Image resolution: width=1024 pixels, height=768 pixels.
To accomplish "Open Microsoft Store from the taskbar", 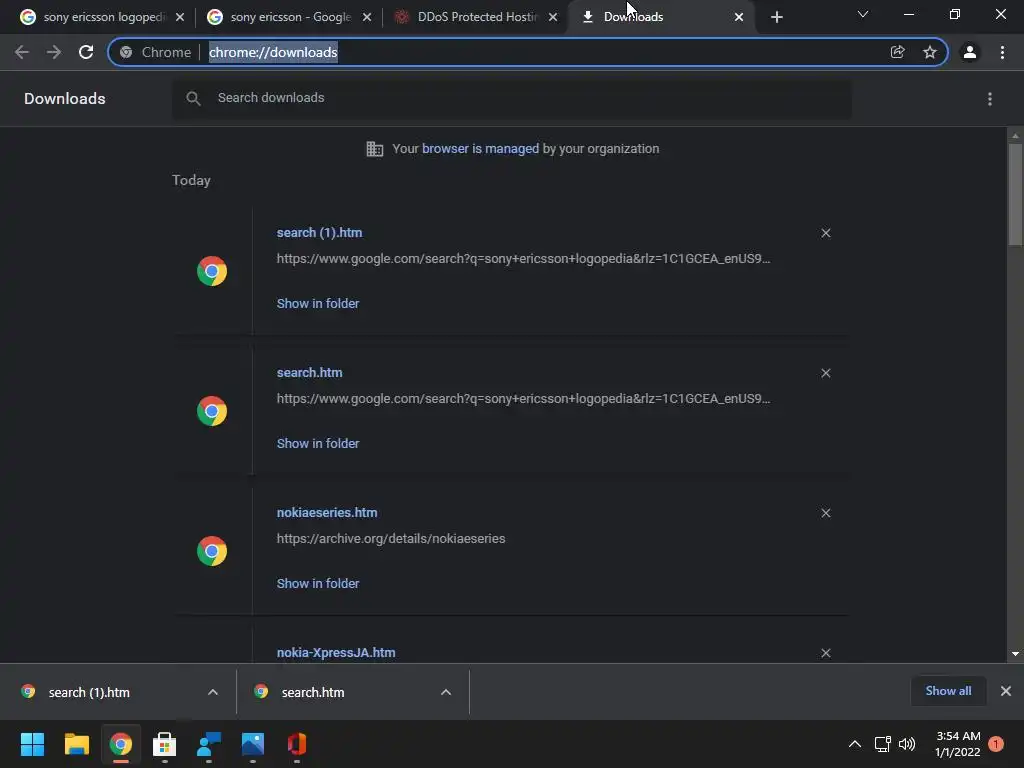I will (165, 744).
